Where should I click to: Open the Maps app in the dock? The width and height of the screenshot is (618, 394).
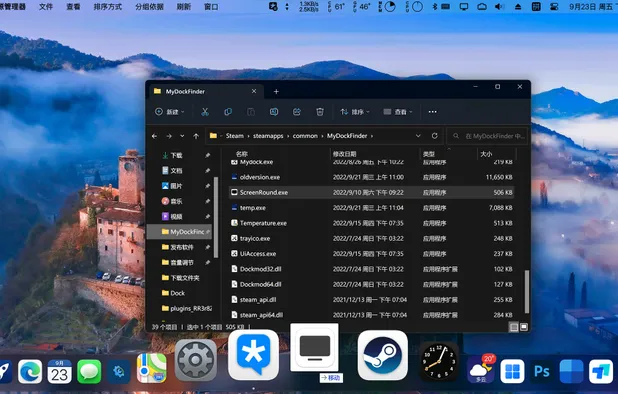(152, 368)
